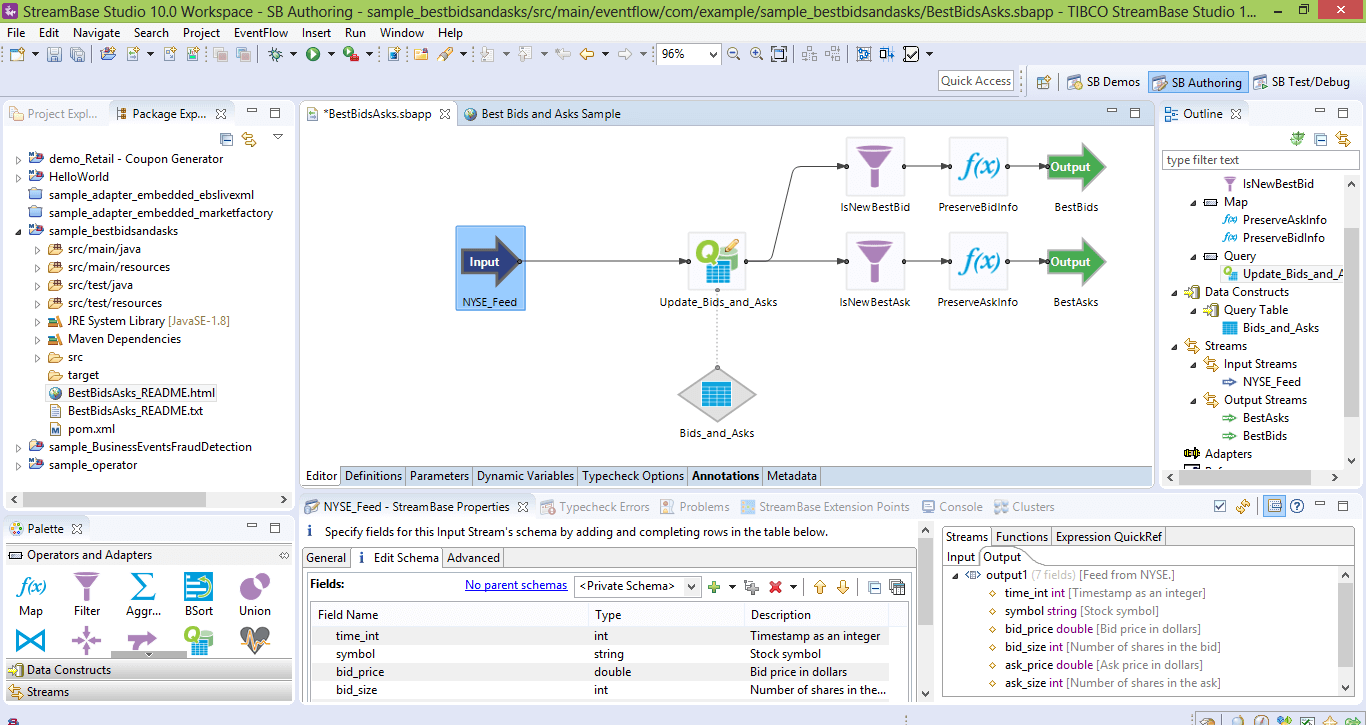Switch to SB Demos perspective
Screen dimensions: 1366x725
[x=1104, y=82]
